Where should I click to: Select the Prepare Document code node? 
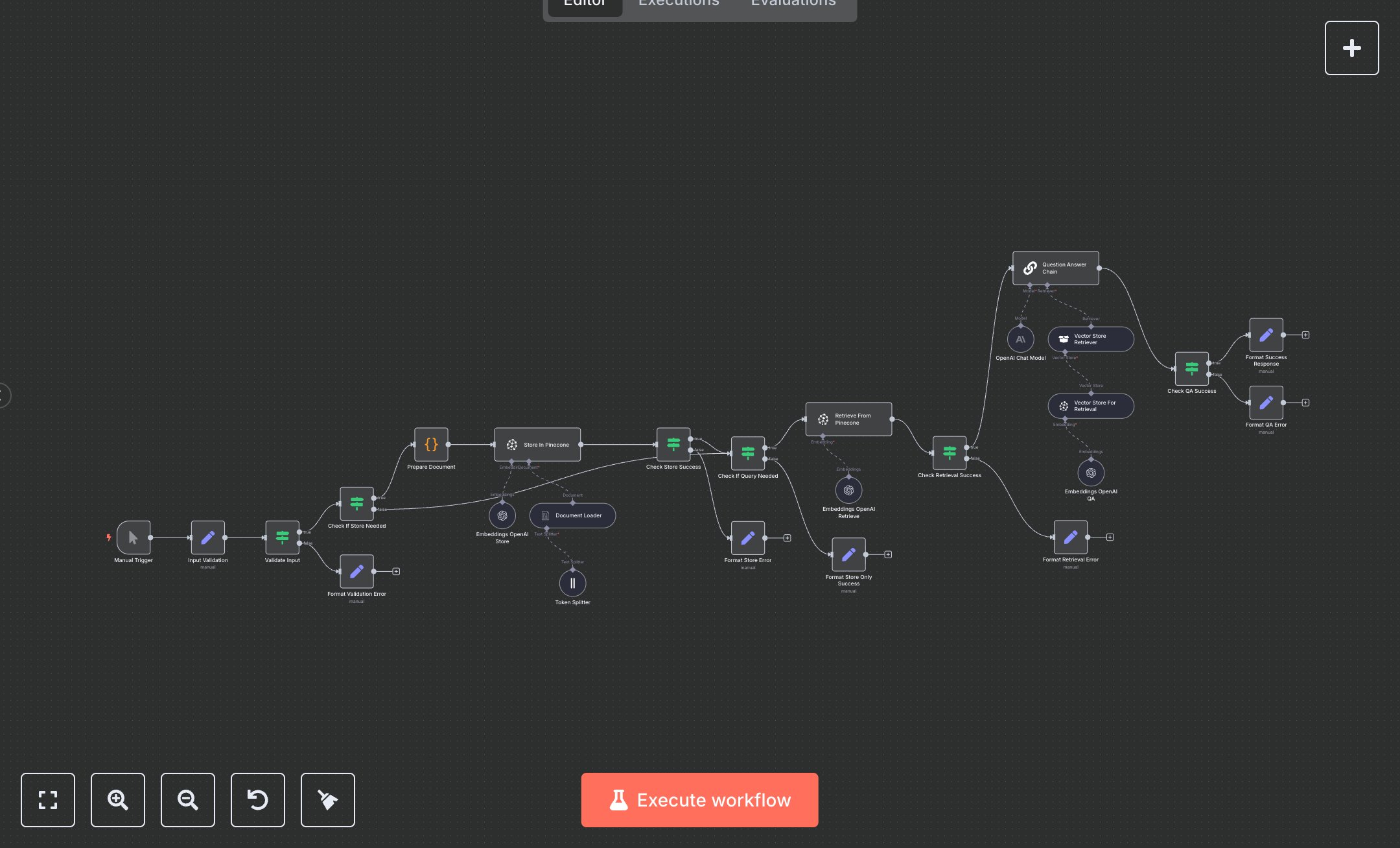431,445
